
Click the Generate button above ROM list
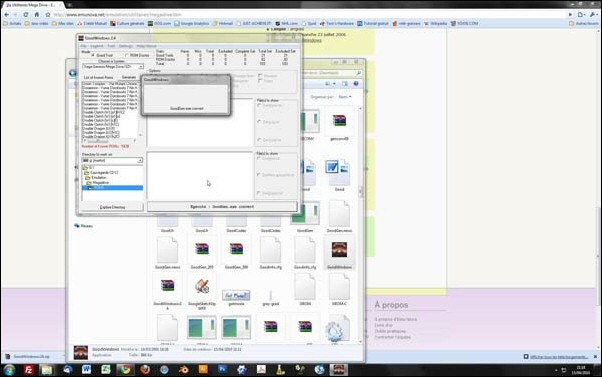pyautogui.click(x=129, y=78)
